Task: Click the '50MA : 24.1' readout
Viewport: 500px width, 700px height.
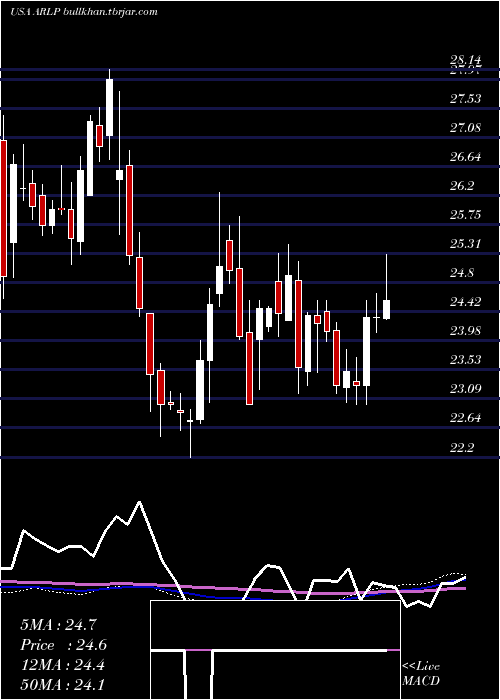Action: 62,684
